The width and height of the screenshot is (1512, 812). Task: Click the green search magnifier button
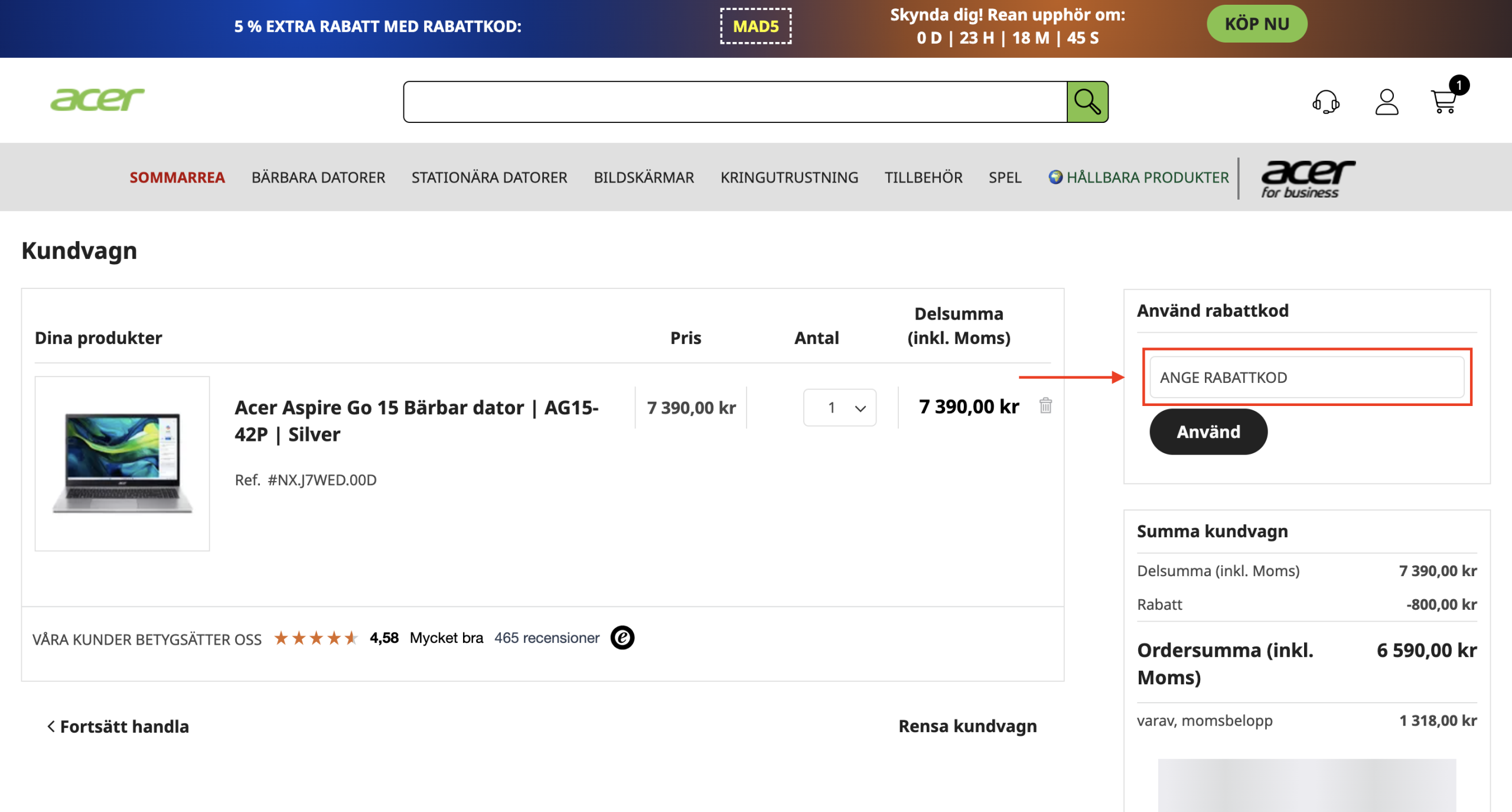point(1087,102)
